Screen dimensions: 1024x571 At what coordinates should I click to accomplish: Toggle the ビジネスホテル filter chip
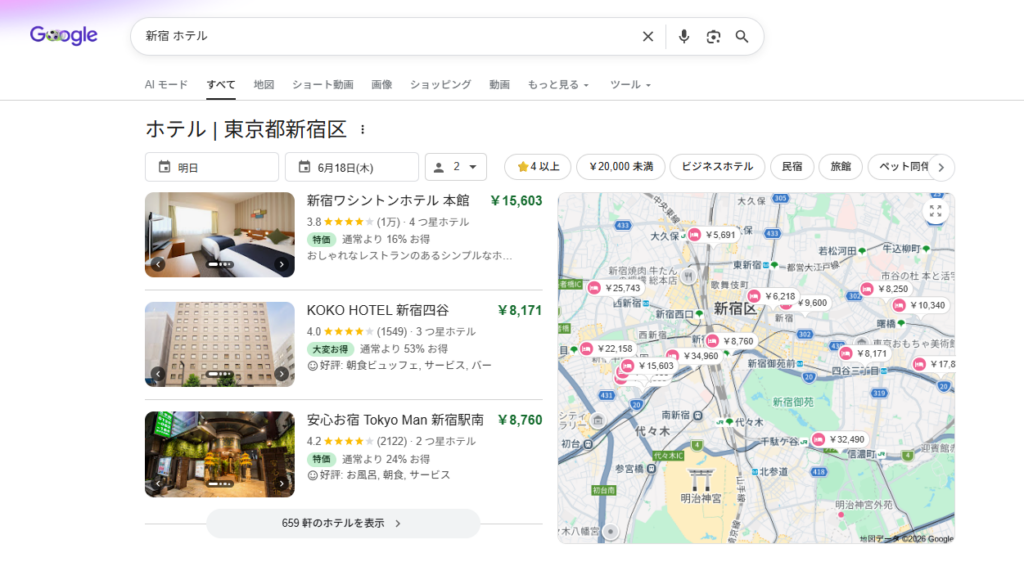(717, 167)
